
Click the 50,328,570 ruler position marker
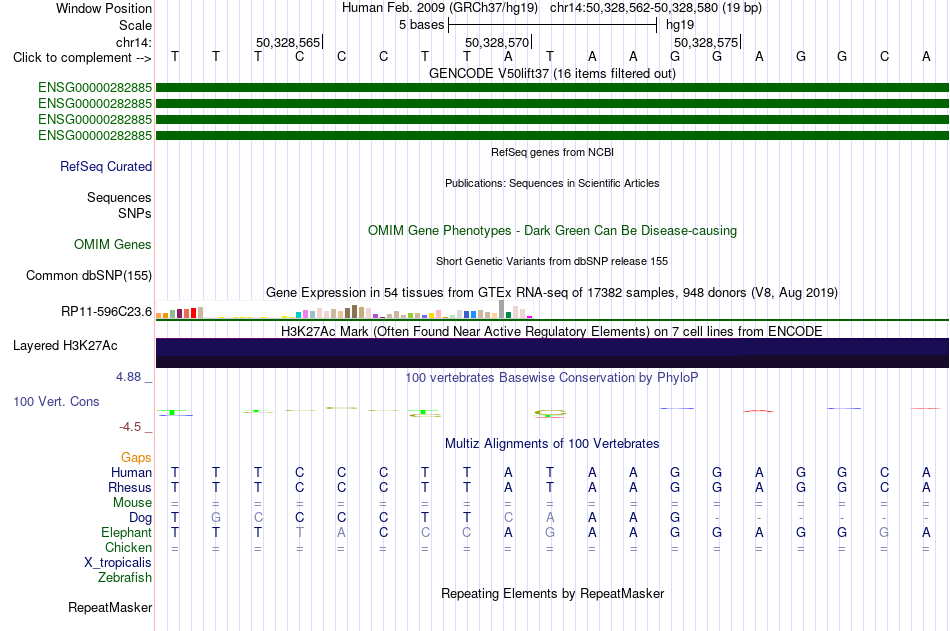tap(497, 42)
